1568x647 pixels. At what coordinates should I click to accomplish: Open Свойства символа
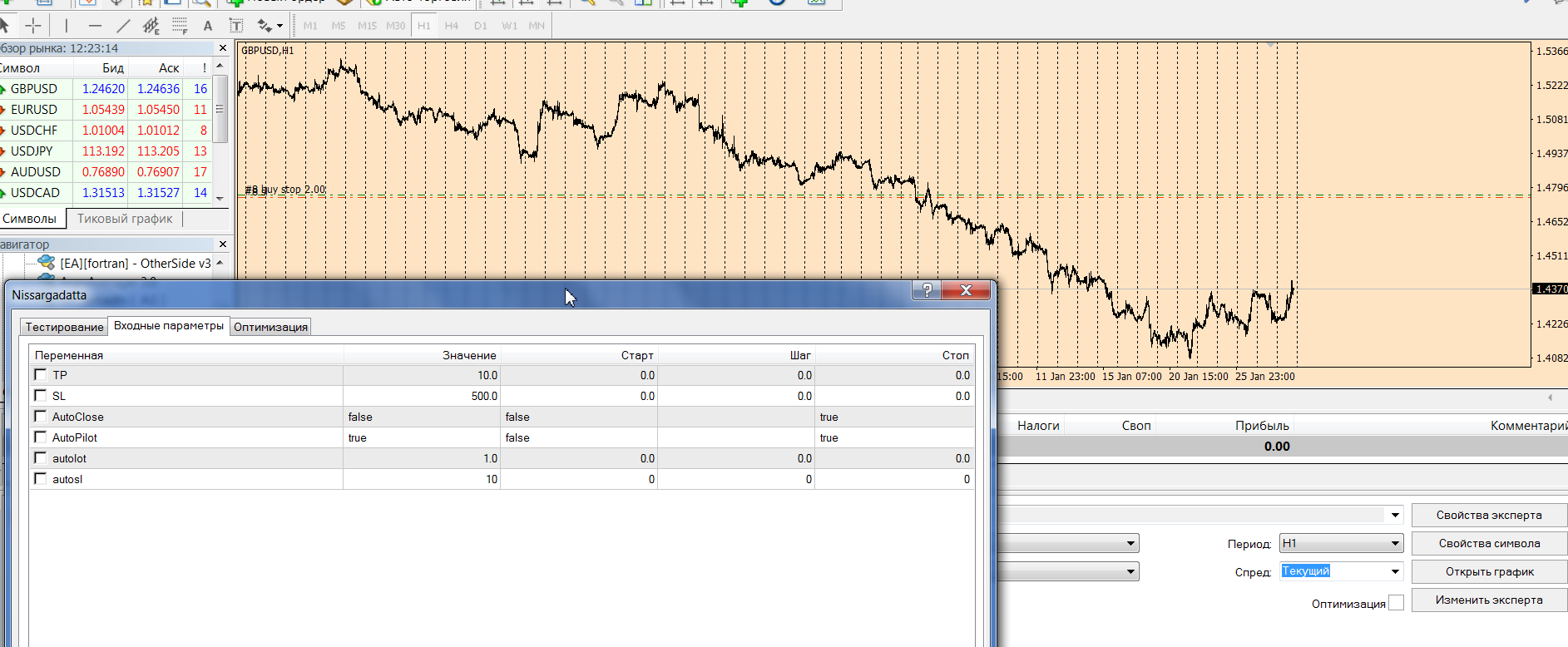pyautogui.click(x=1489, y=543)
